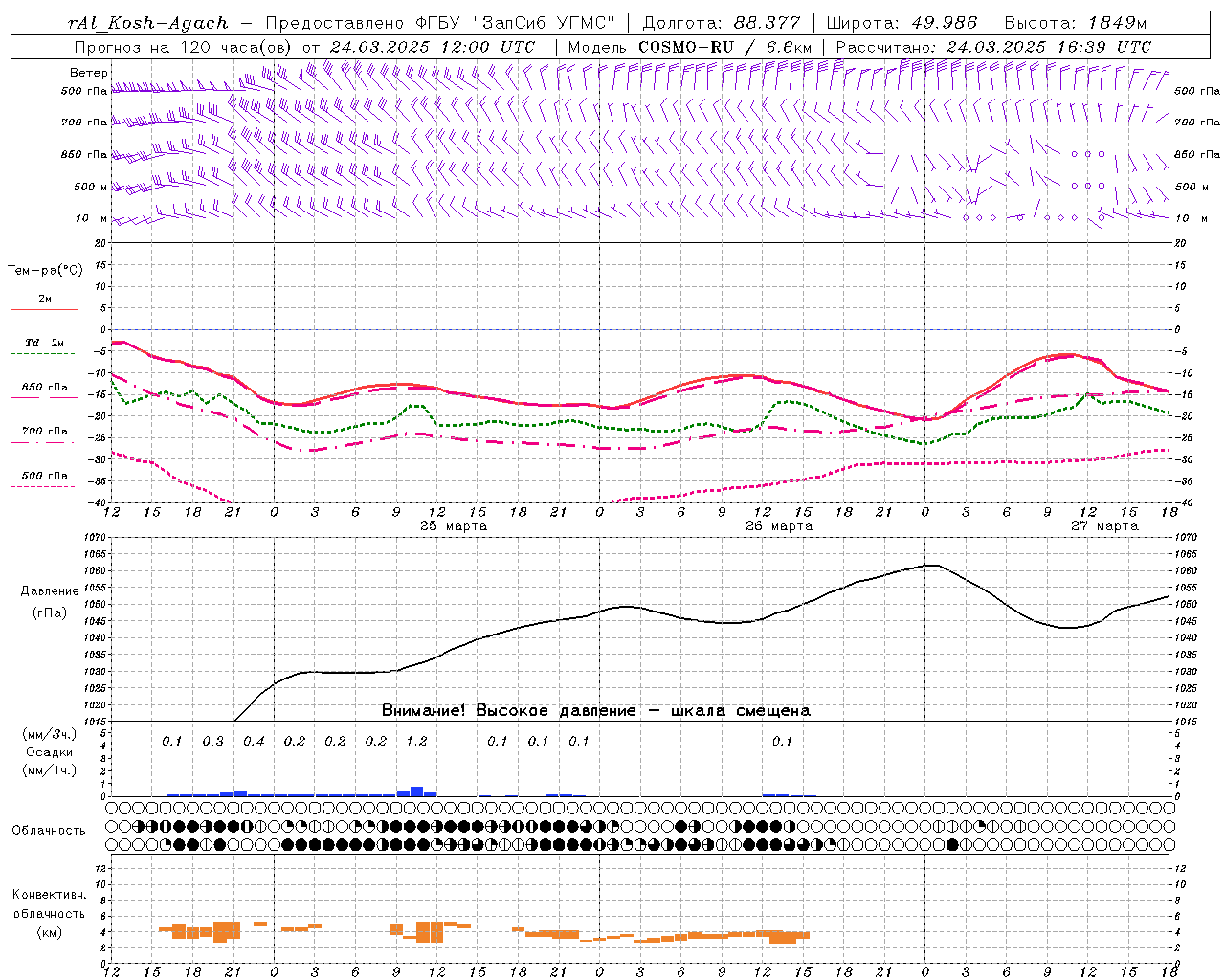
Task: Click the Тем-ра(°C) panel label
Action: 45,271
